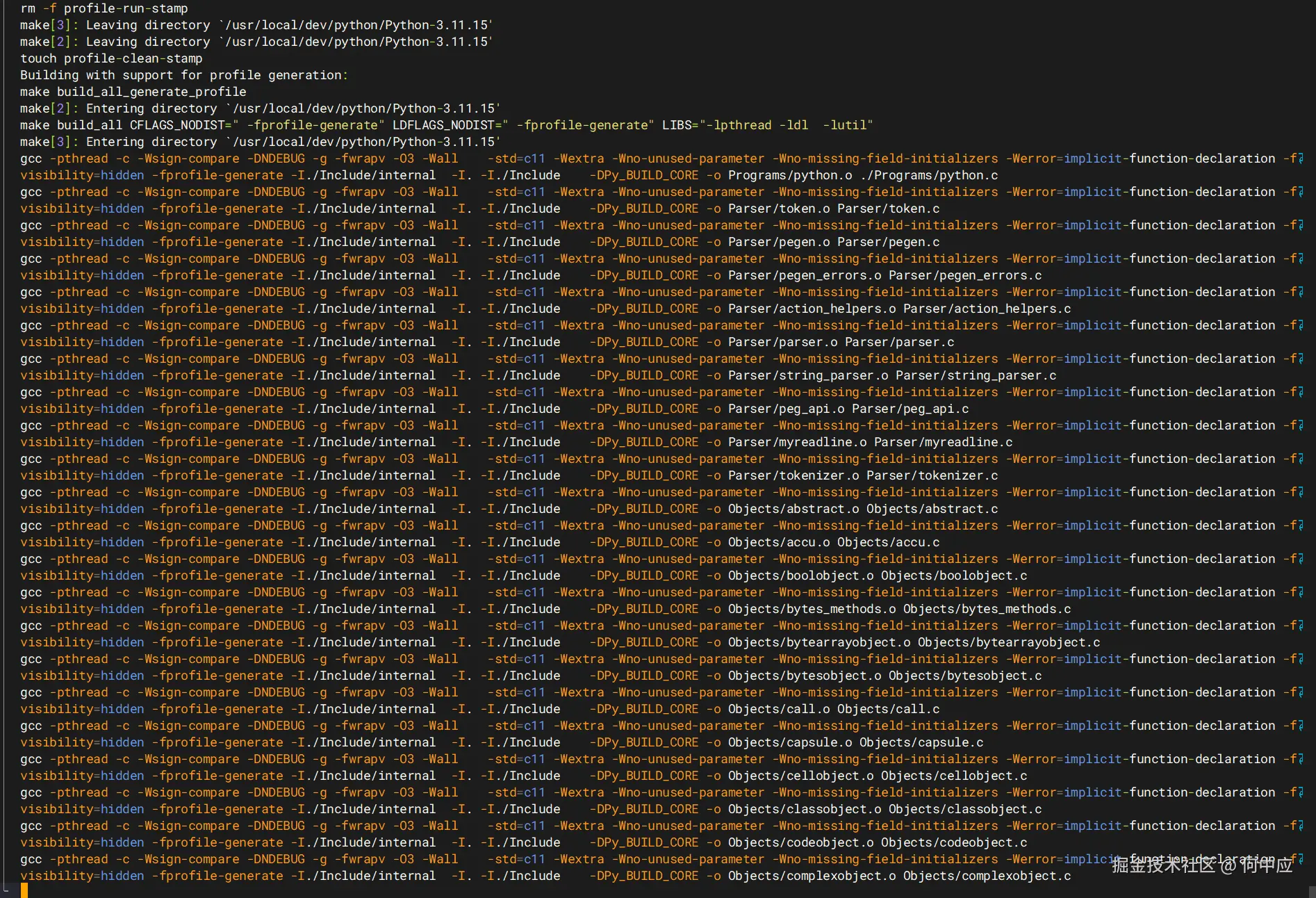Click the "Parser/string_parser.c" source file name
This screenshot has width=1316, height=898.
pyautogui.click(x=976, y=375)
